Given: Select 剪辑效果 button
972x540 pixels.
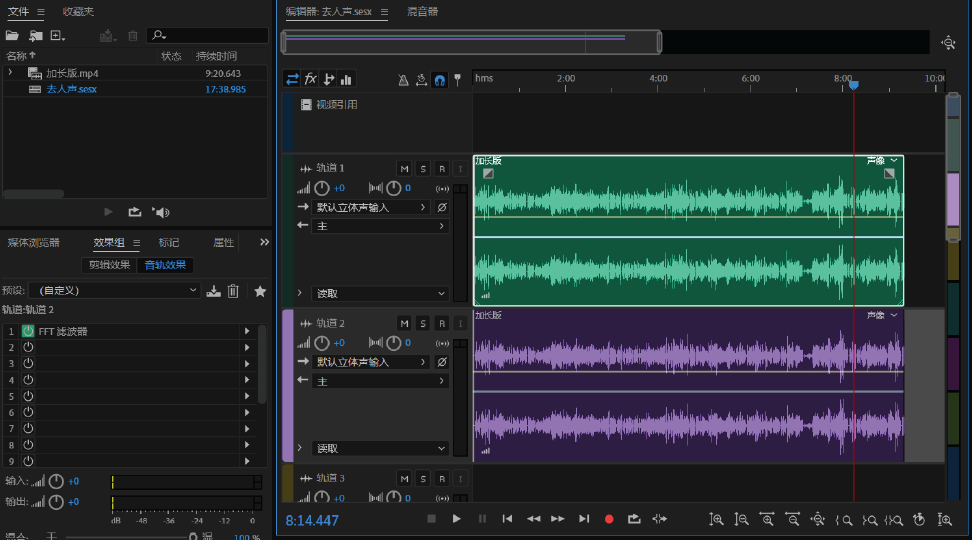Looking at the screenshot, I should [x=109, y=265].
